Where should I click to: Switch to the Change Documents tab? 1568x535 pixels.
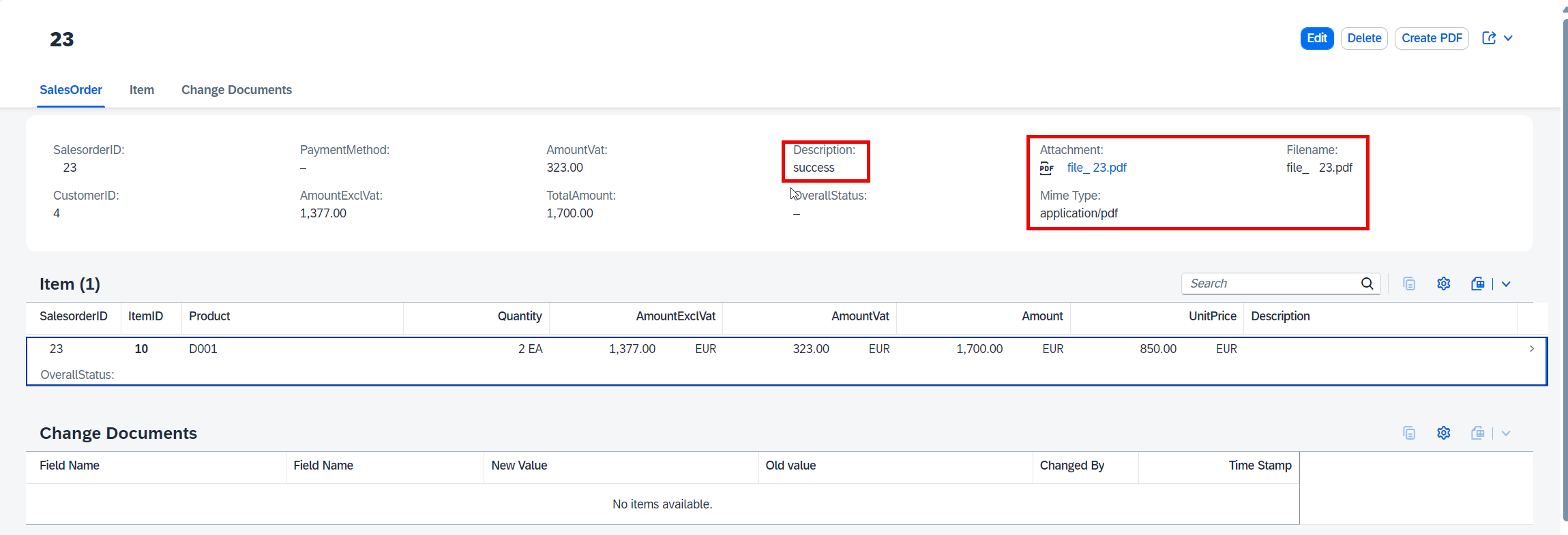237,90
